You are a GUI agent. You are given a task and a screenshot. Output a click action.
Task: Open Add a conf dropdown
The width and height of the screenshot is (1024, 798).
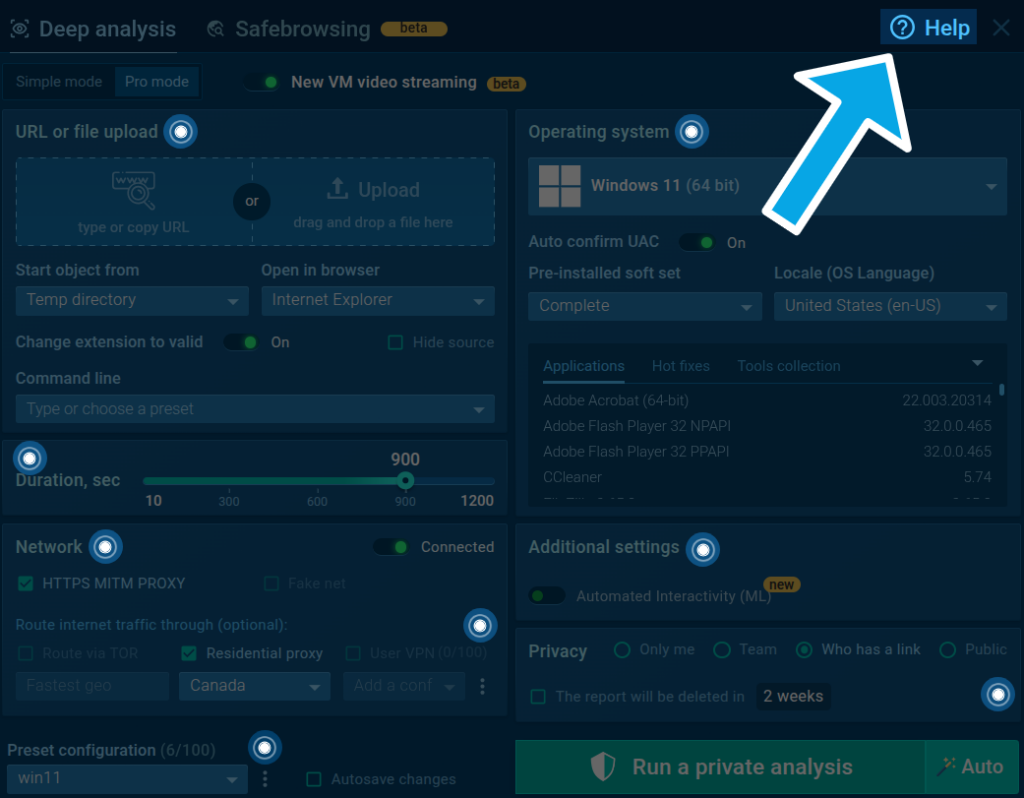[x=404, y=686]
